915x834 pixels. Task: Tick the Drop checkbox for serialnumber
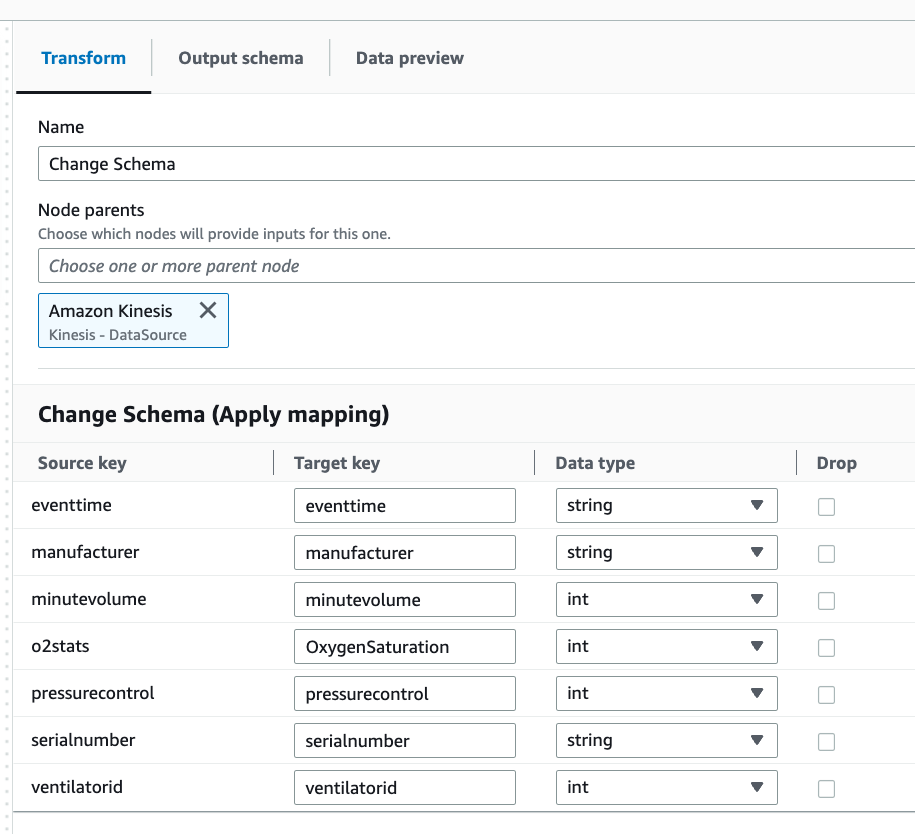[x=826, y=742]
